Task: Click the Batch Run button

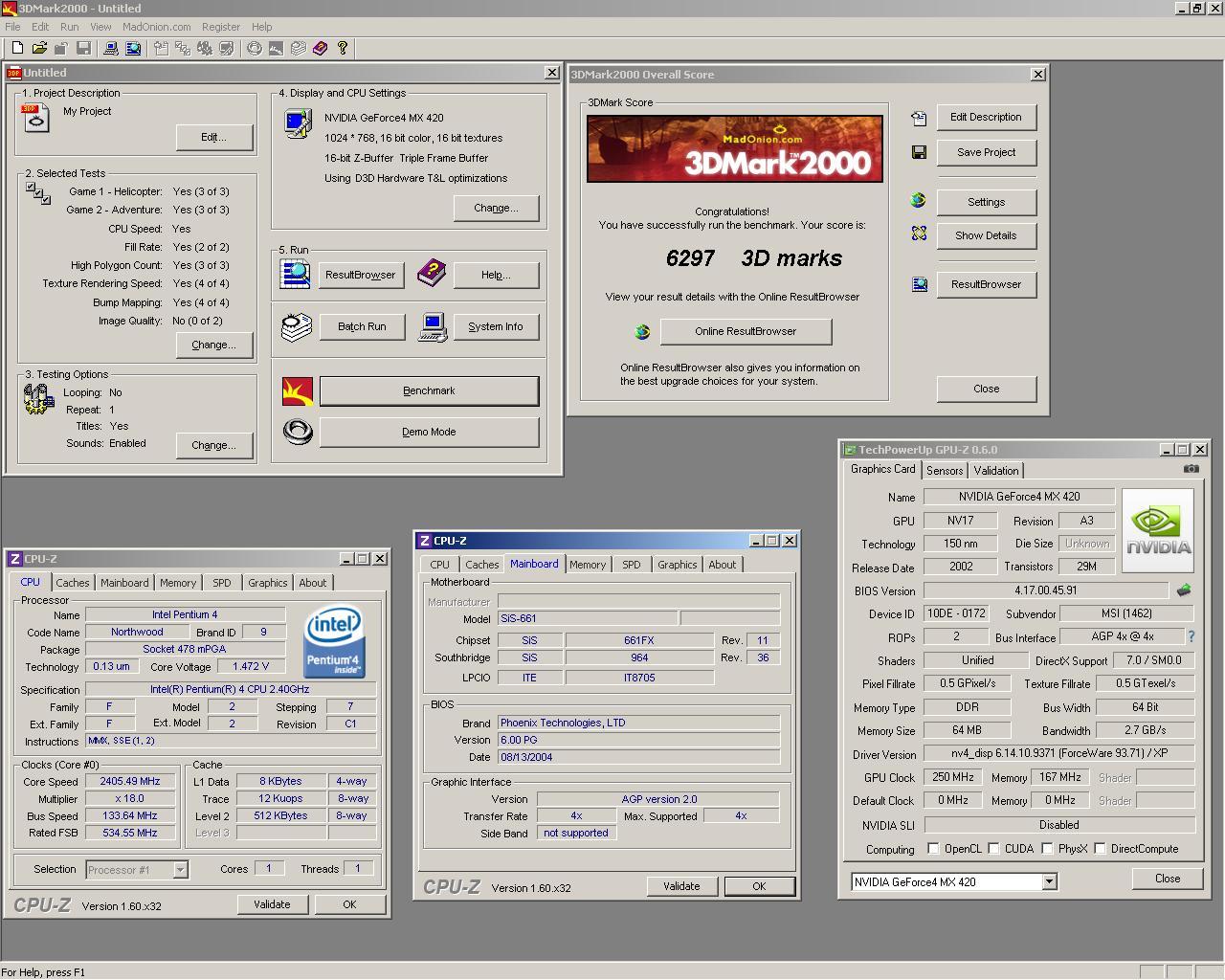Action: point(362,326)
